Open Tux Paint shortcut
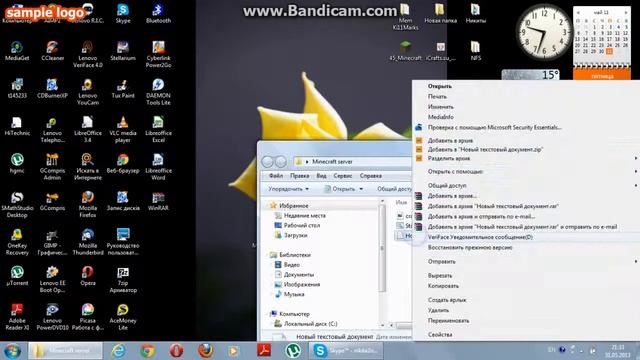640x360 pixels. pos(123,89)
